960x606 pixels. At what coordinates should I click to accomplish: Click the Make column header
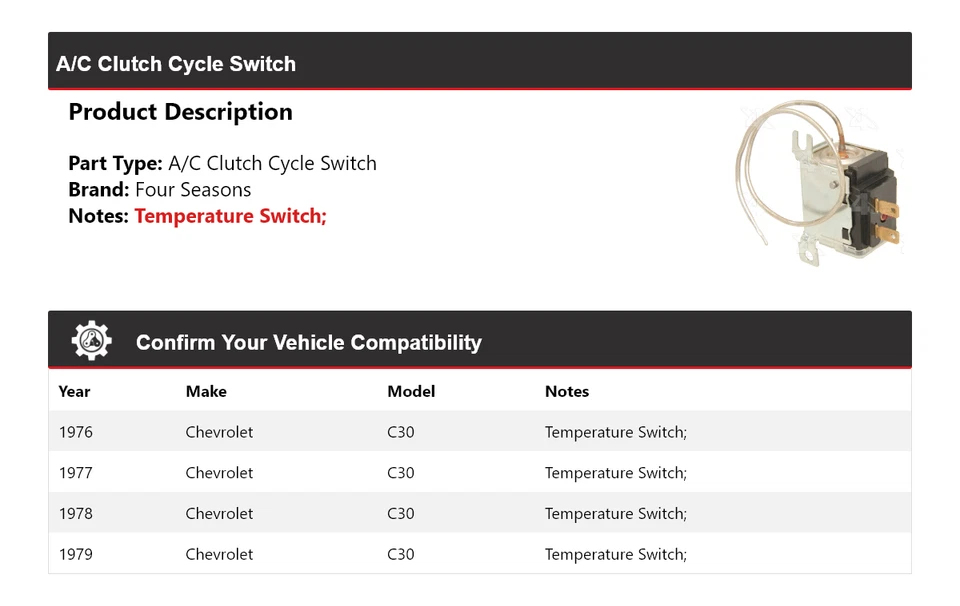[x=206, y=392]
